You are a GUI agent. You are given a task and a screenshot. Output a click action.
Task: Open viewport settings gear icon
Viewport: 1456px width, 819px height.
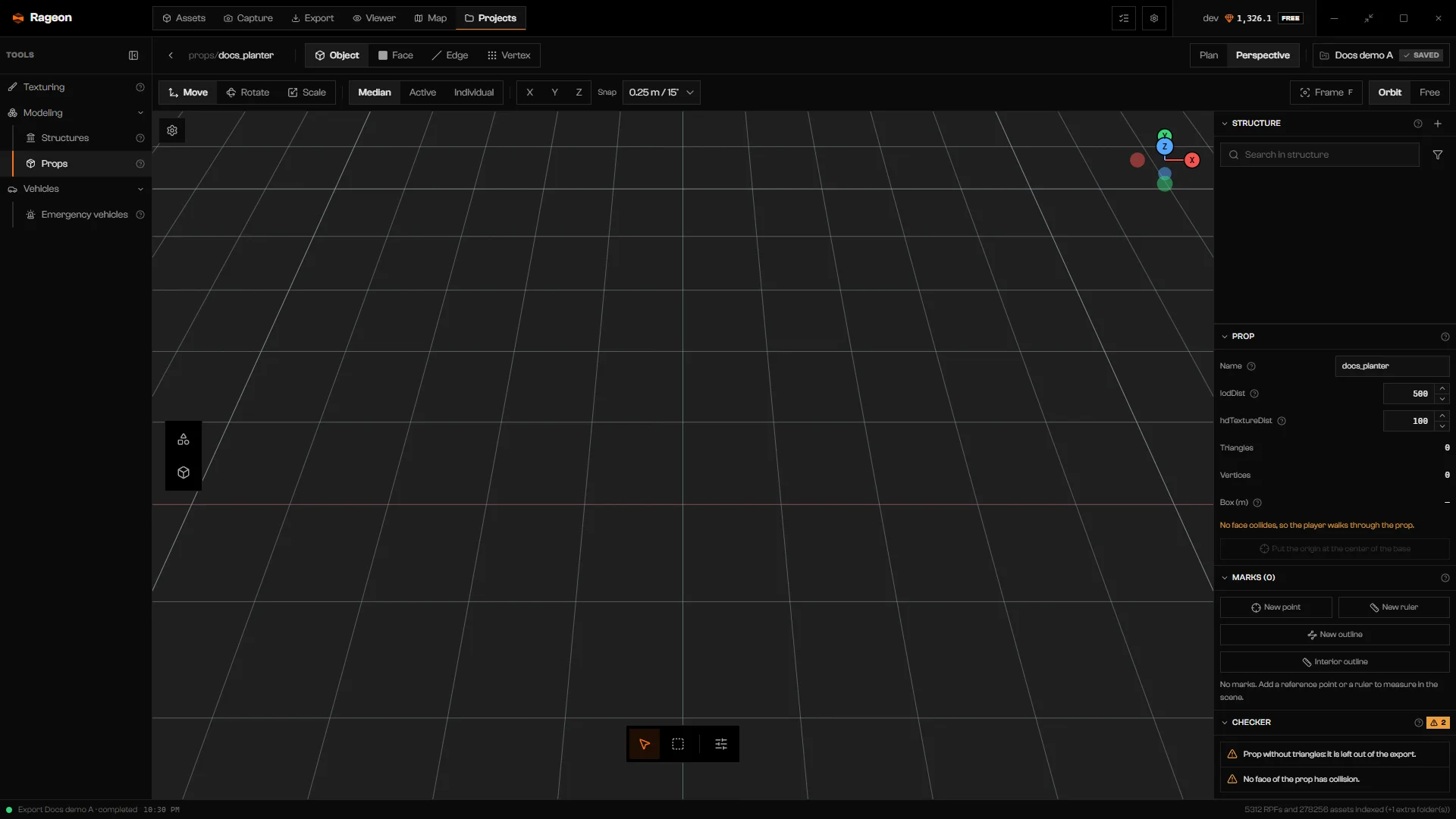(172, 130)
